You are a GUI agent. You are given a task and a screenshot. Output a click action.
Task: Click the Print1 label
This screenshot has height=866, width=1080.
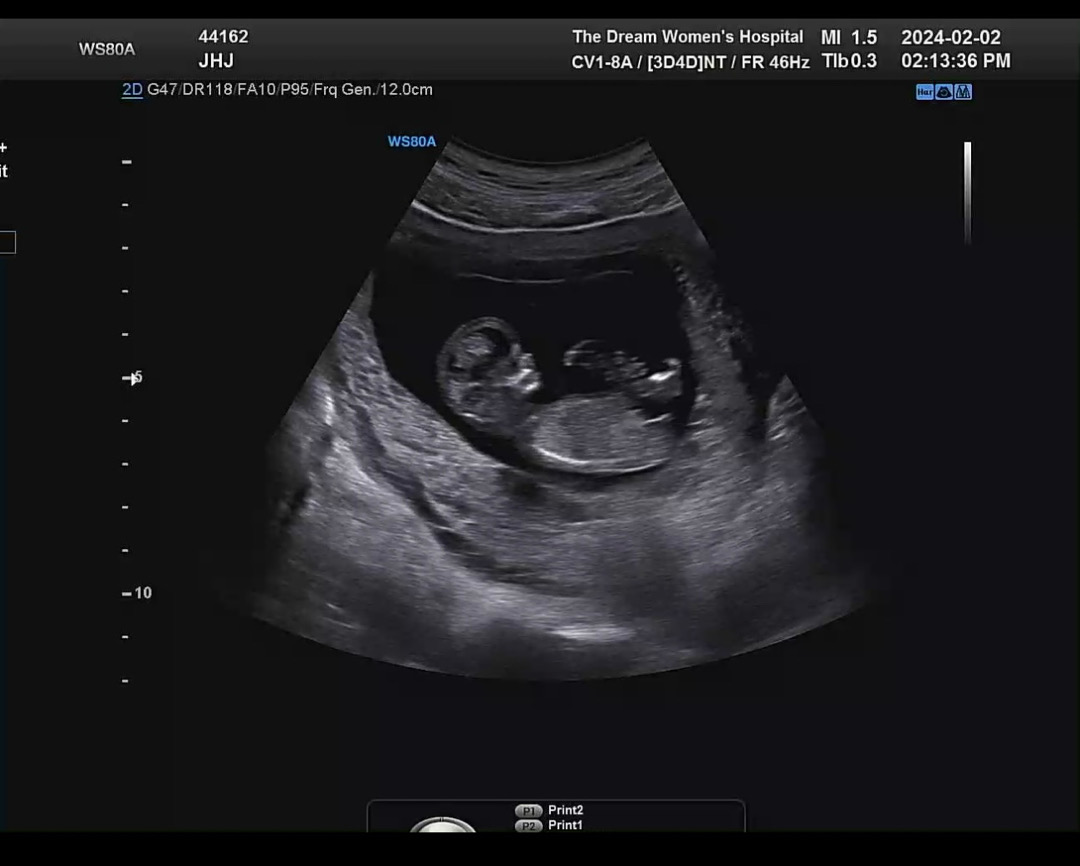coord(566,826)
